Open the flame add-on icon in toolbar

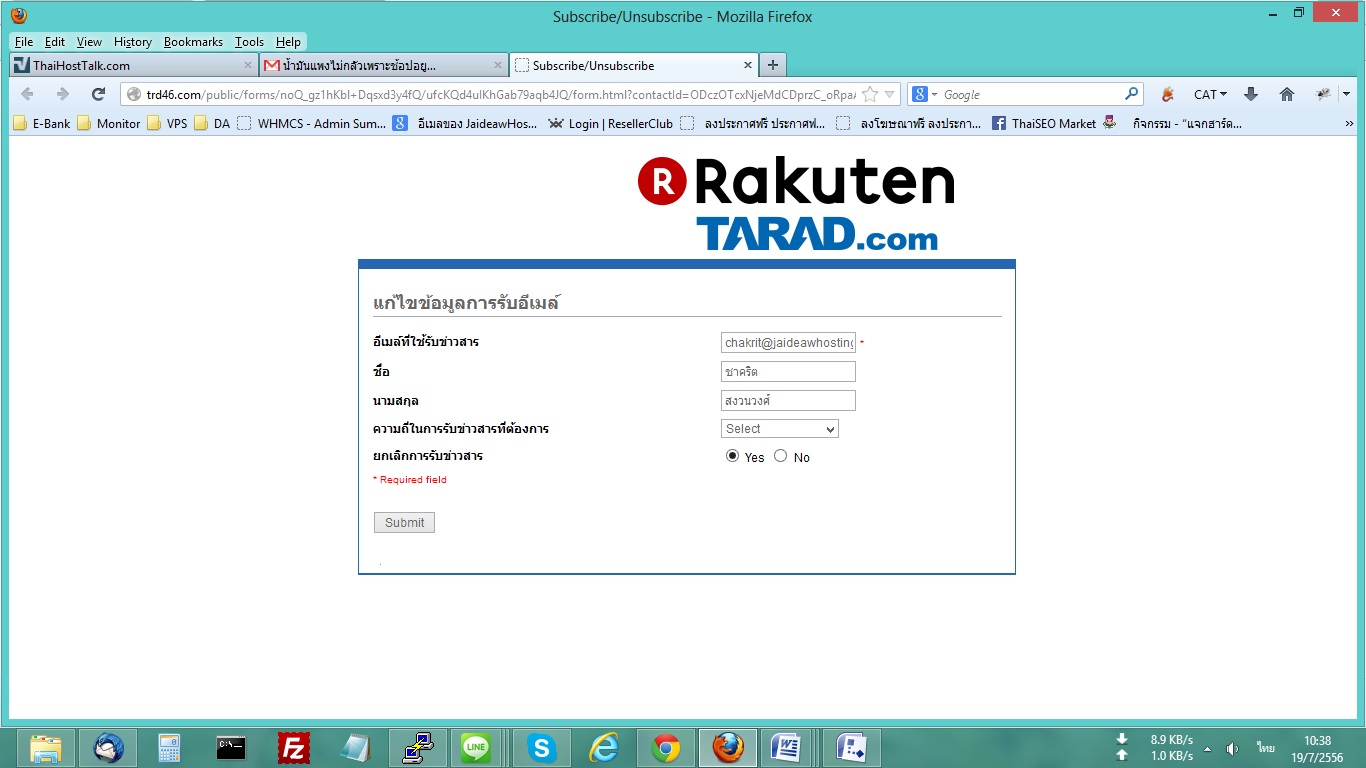[x=1167, y=94]
